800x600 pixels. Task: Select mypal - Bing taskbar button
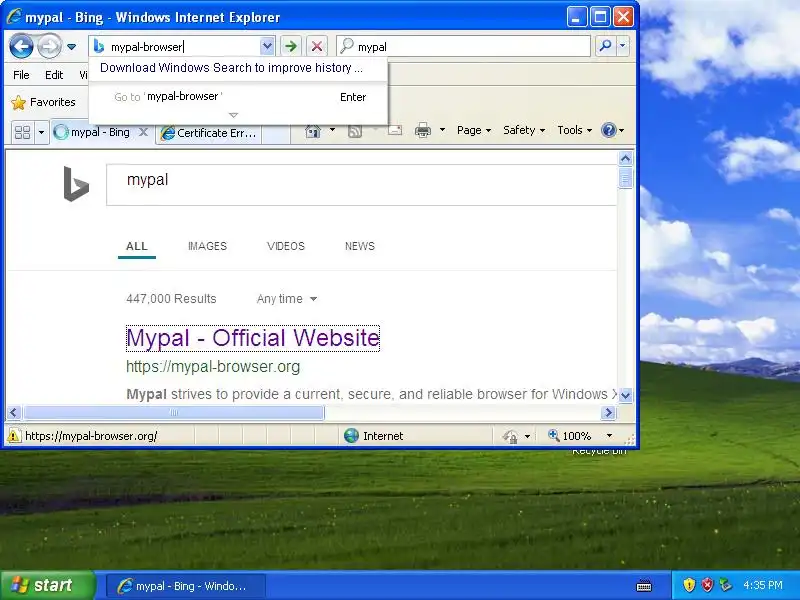click(186, 586)
